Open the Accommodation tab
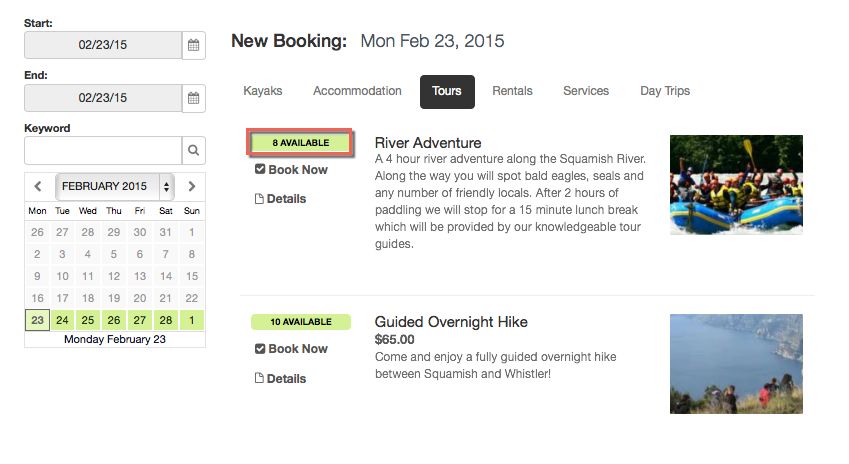 point(357,91)
